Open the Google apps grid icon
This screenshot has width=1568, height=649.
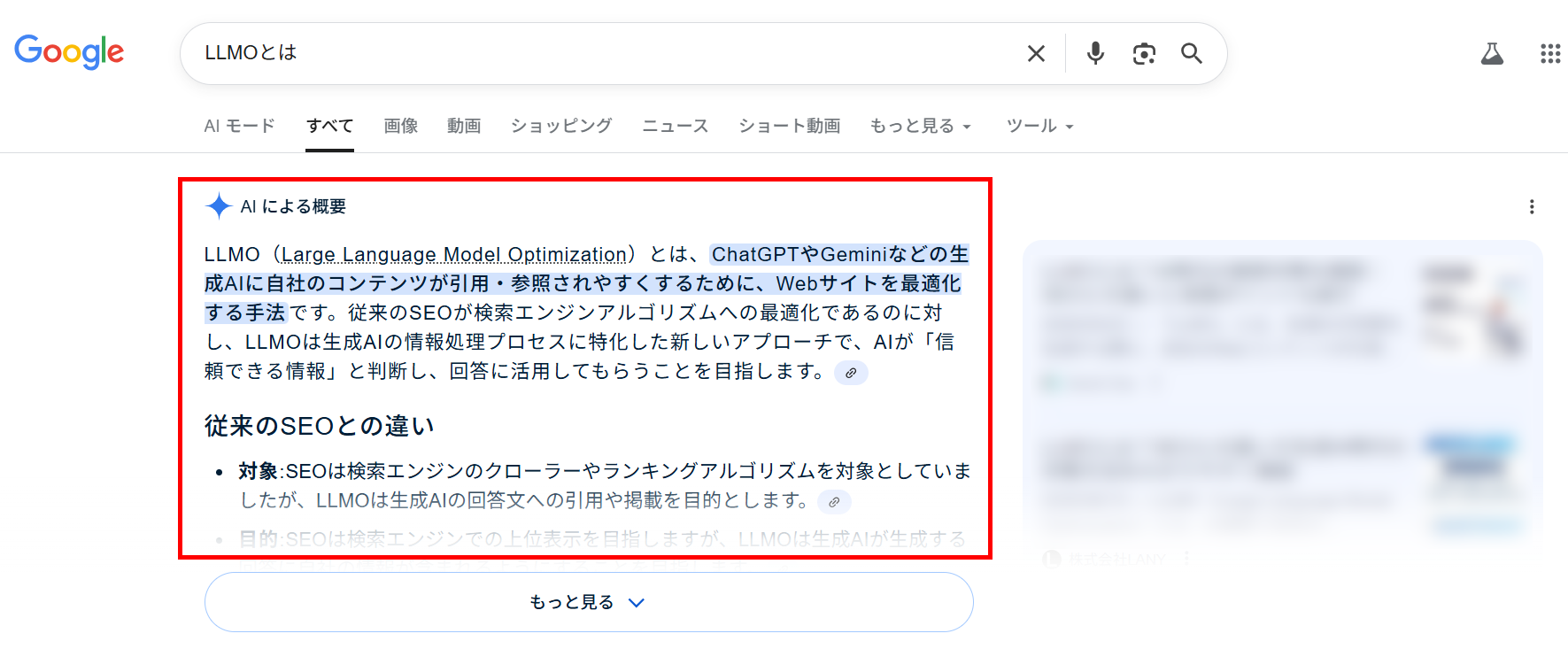point(1549,54)
